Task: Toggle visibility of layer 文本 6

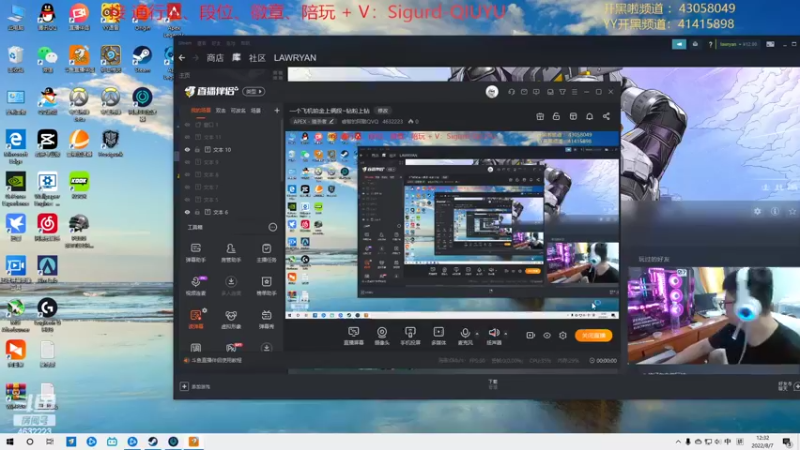Action: coord(187,212)
